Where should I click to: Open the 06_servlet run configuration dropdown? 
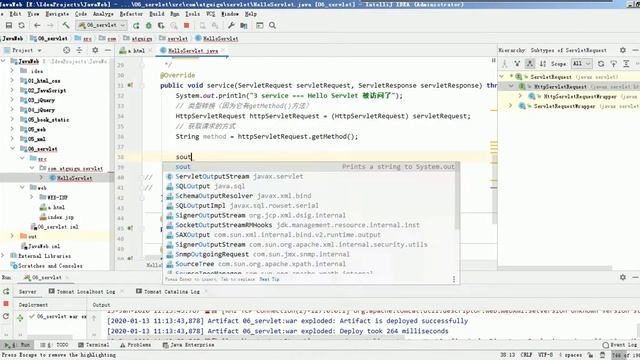click(x=102, y=25)
